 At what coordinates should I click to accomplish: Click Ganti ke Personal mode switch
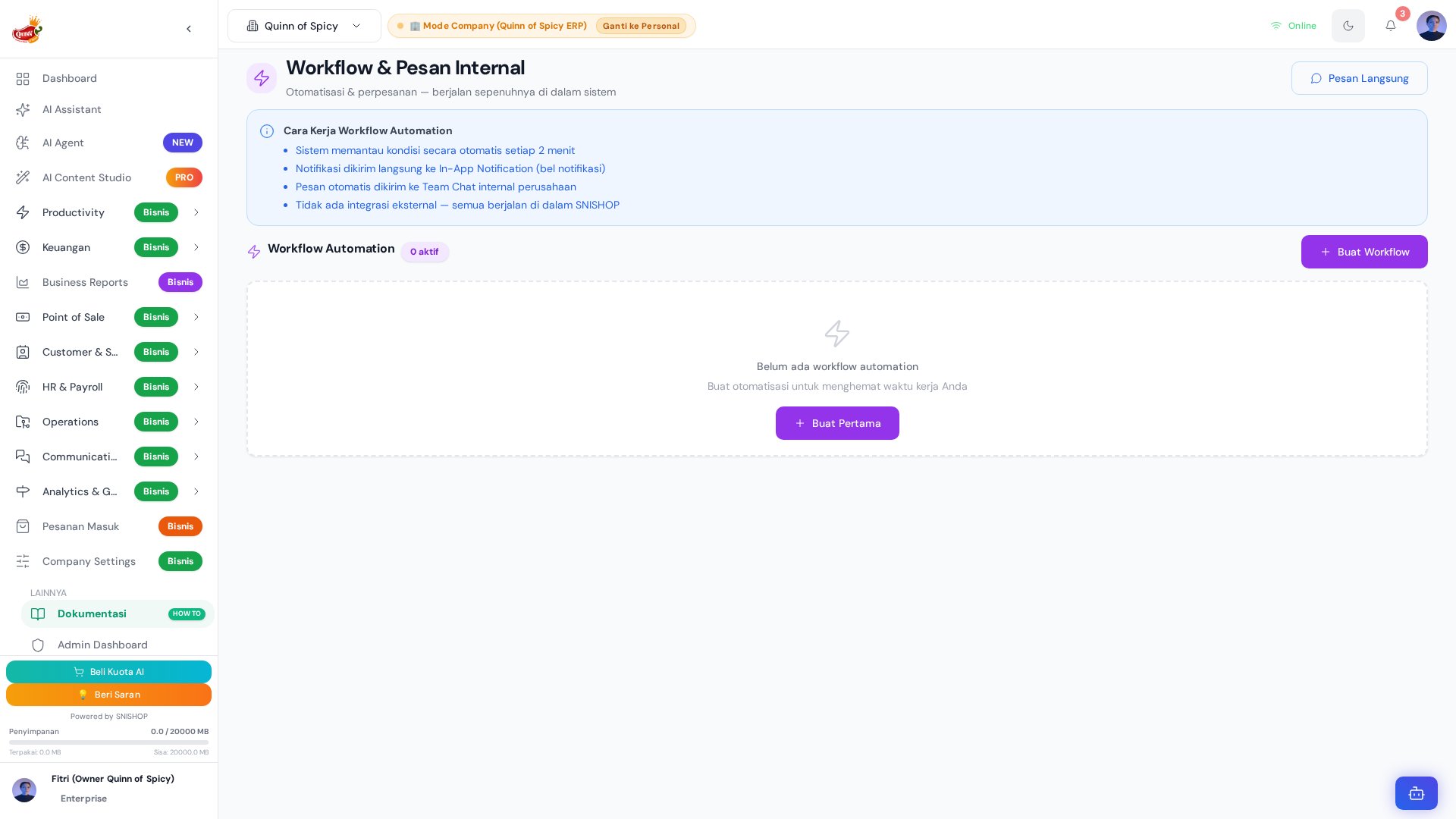(641, 26)
